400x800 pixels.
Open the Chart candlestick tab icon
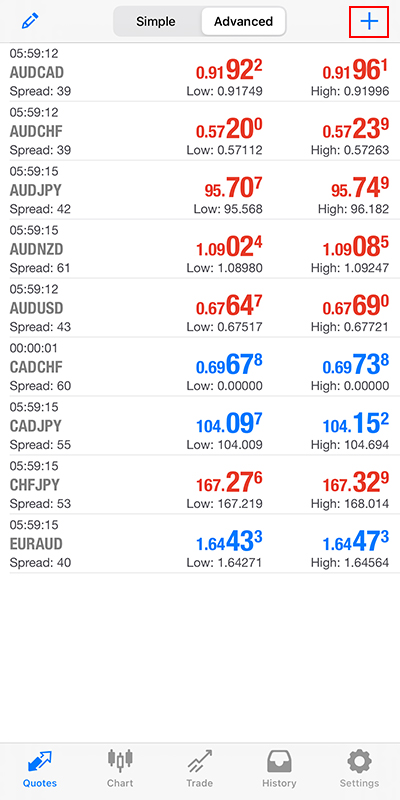pyautogui.click(x=120, y=761)
